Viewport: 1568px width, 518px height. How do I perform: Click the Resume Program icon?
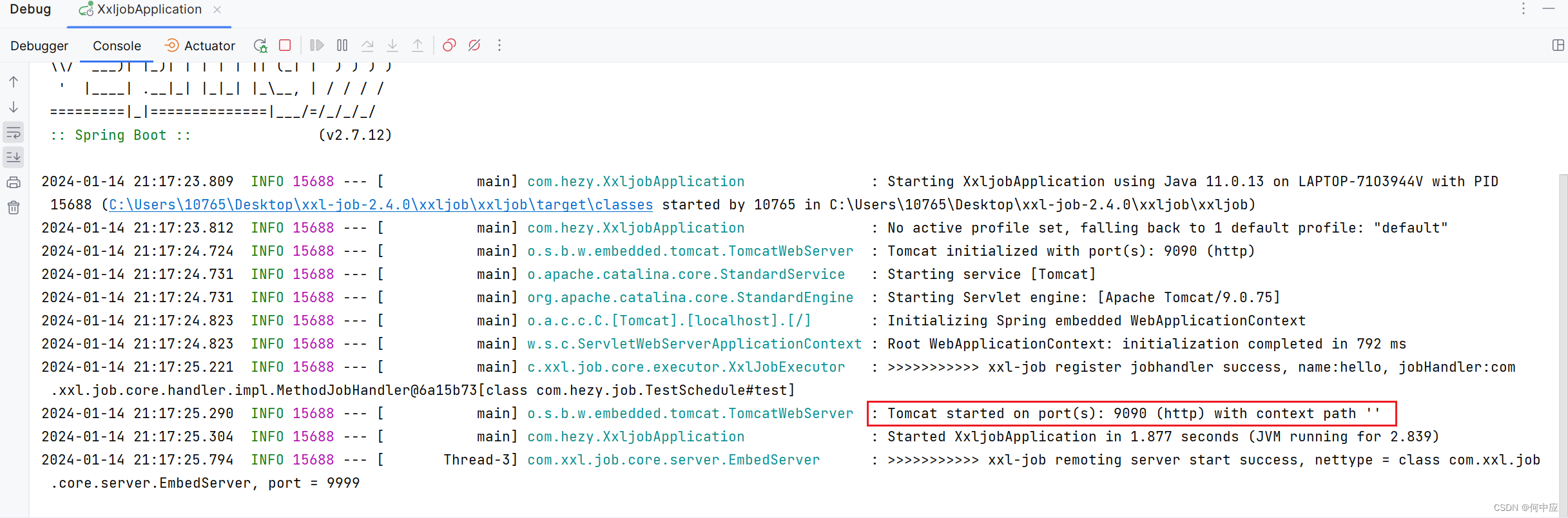(x=316, y=45)
